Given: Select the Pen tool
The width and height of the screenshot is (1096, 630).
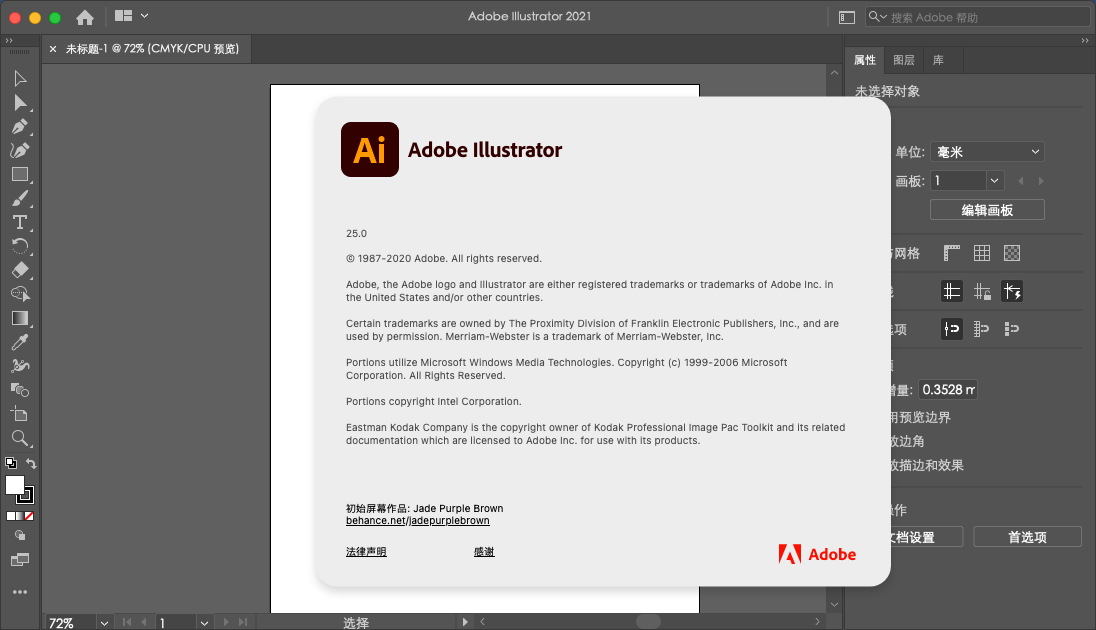Looking at the screenshot, I should [x=20, y=127].
